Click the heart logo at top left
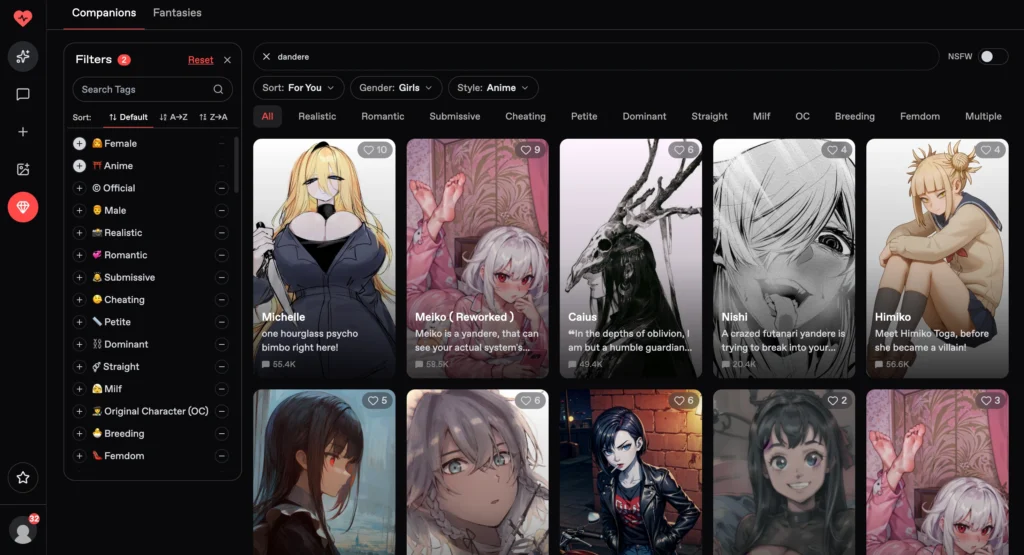The height and width of the screenshot is (555, 1024). pos(23,18)
